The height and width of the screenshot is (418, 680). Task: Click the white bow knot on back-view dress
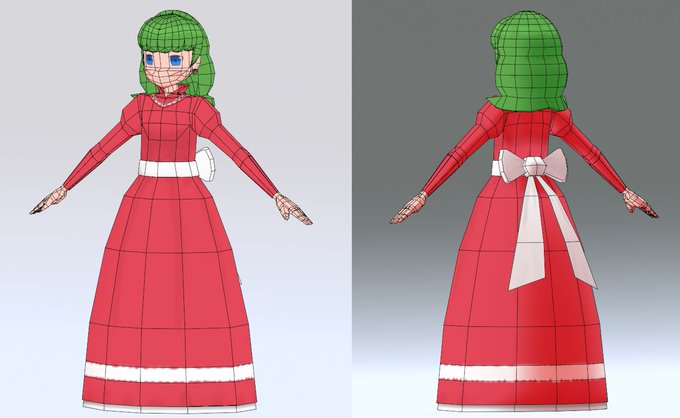(533, 167)
